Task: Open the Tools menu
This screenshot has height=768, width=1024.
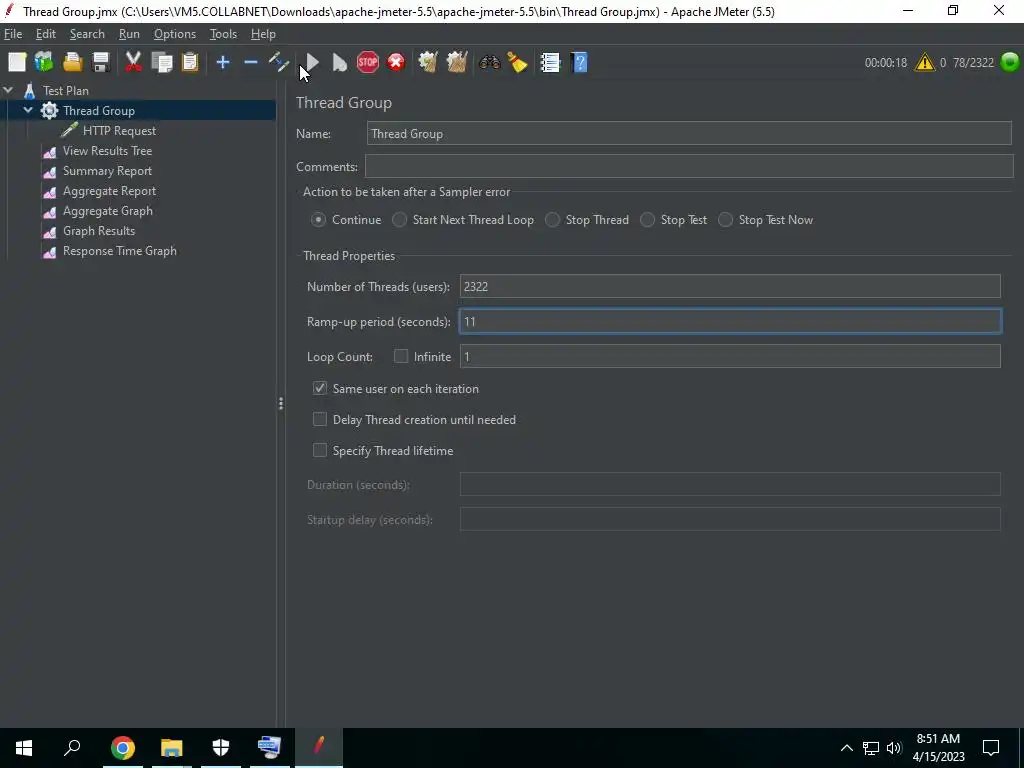Action: pyautogui.click(x=223, y=34)
